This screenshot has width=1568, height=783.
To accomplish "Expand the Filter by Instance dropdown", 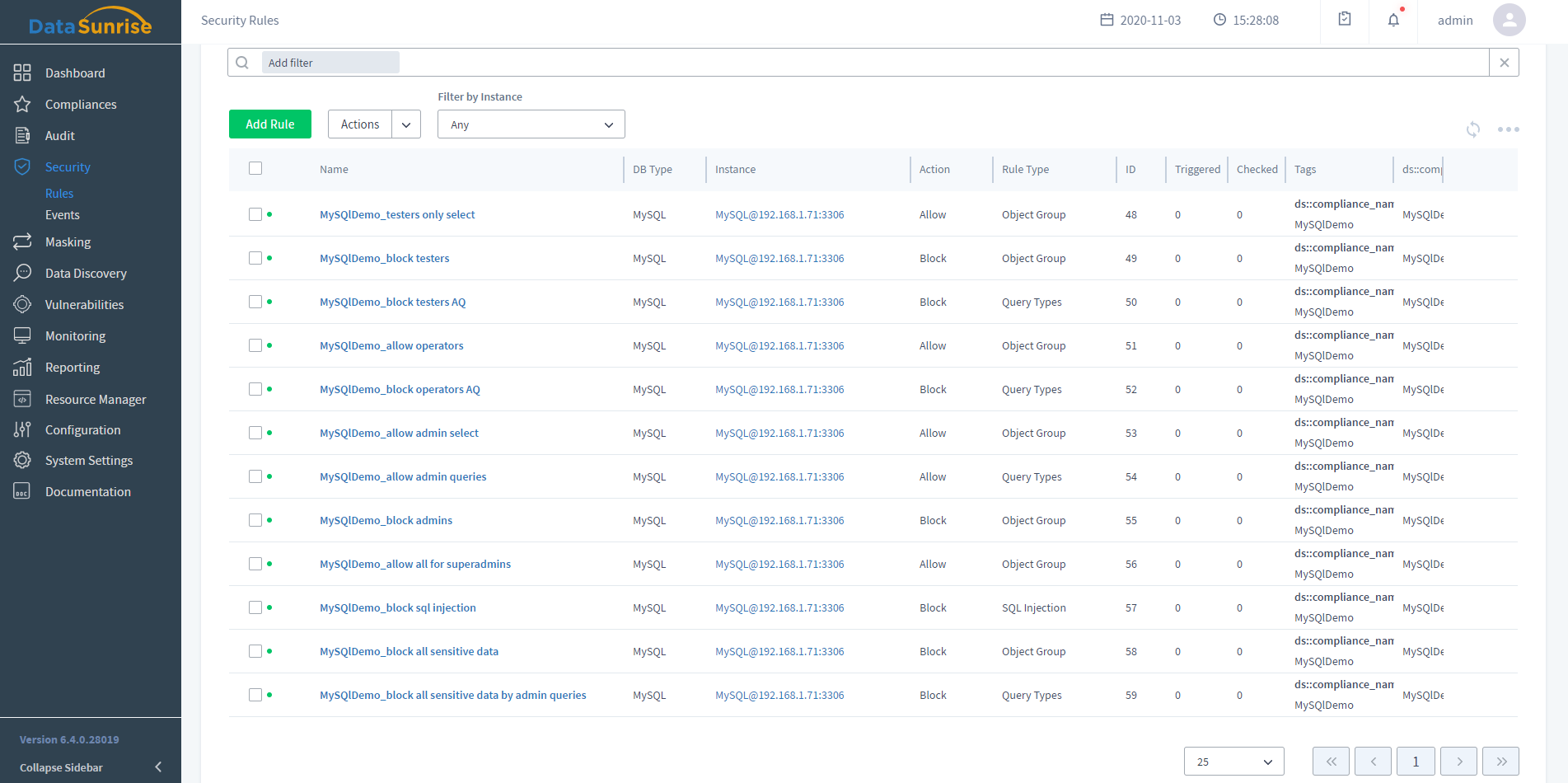I will (x=531, y=124).
